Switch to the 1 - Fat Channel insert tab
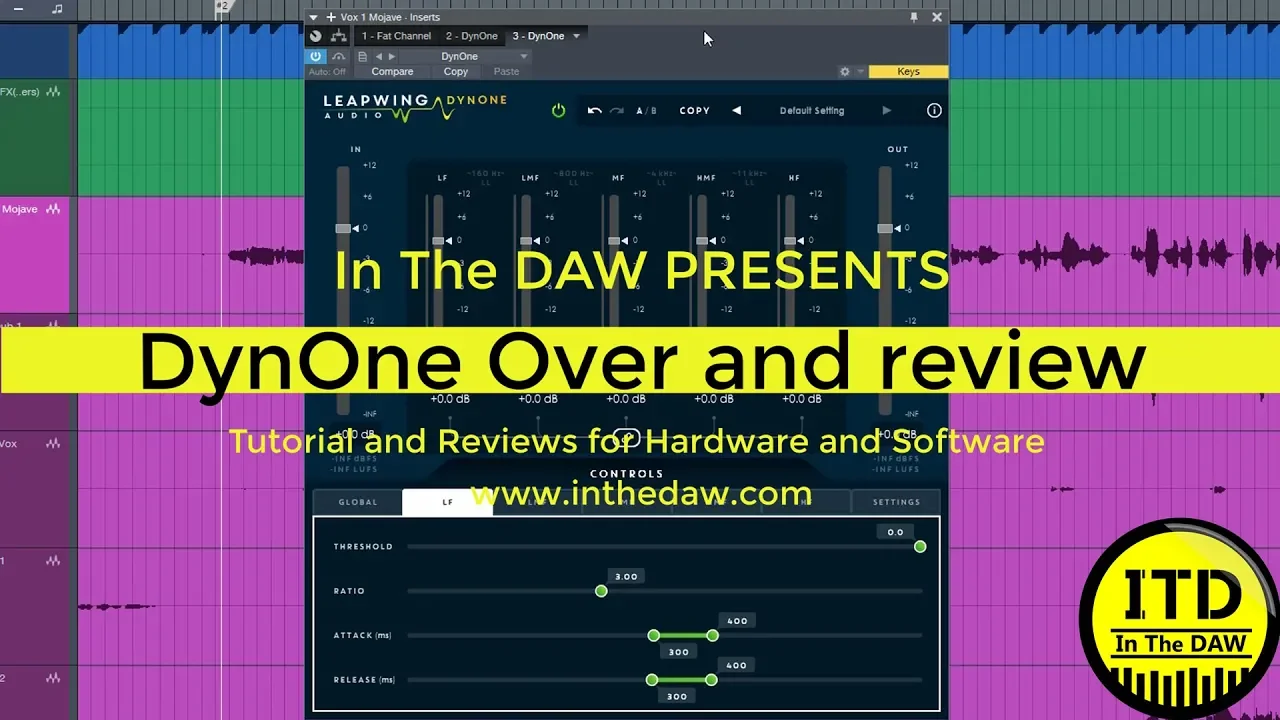This screenshot has width=1280, height=720. coord(397,36)
